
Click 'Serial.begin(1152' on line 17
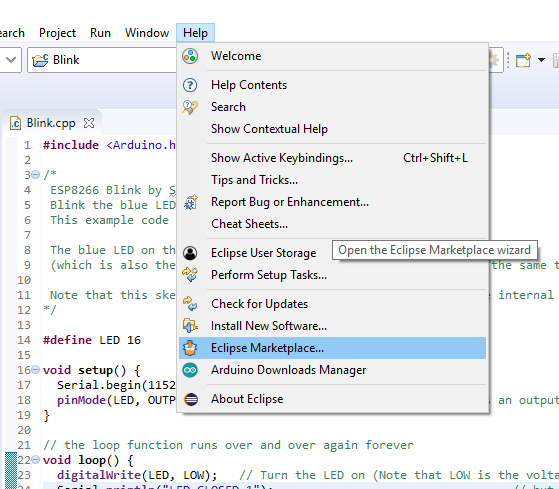coord(116,385)
